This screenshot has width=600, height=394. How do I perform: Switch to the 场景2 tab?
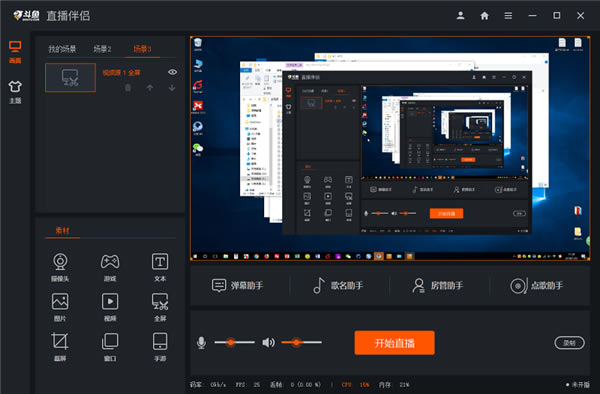(102, 49)
